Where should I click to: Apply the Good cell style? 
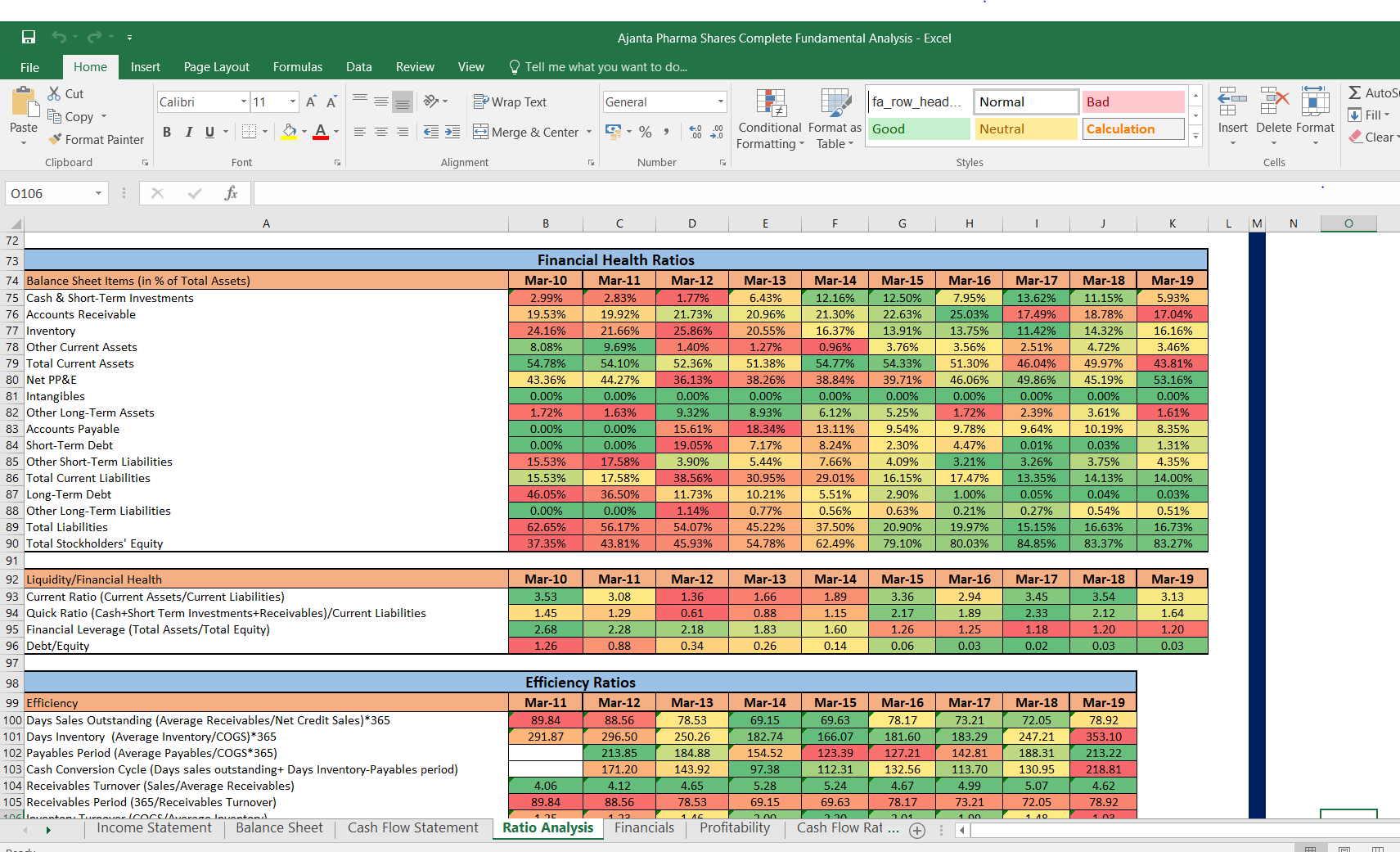pyautogui.click(x=919, y=129)
